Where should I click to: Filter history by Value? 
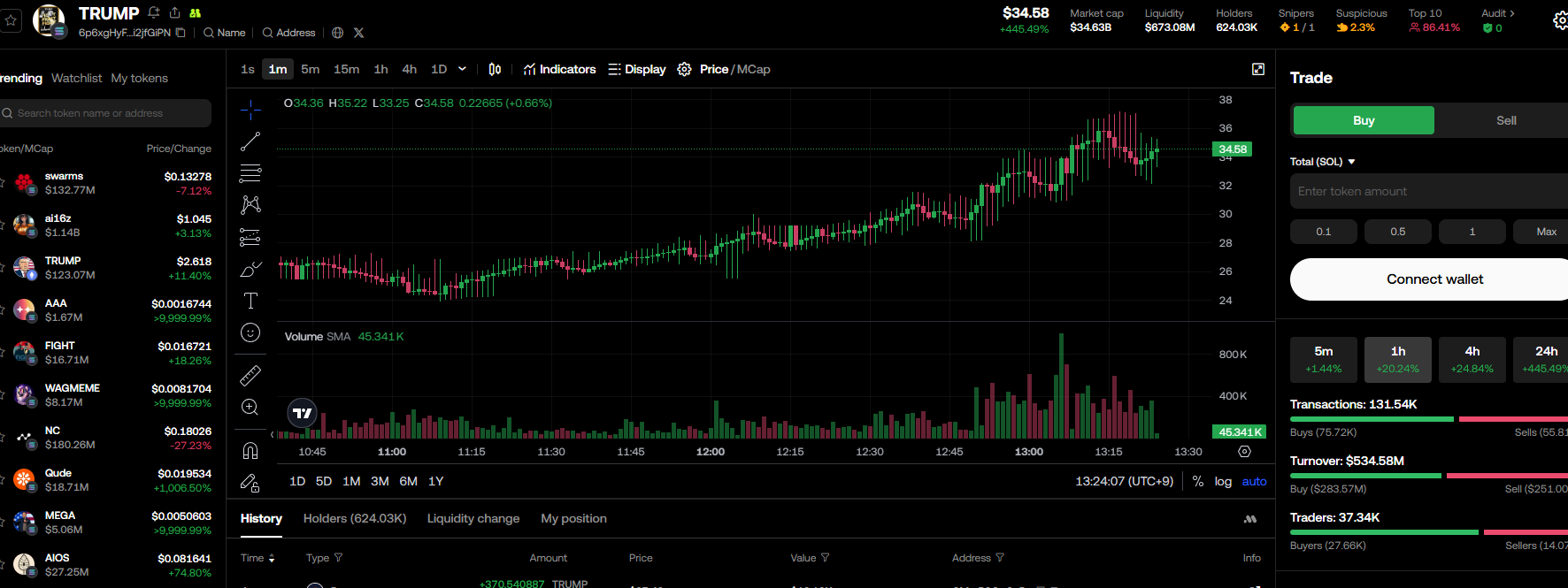click(x=810, y=558)
